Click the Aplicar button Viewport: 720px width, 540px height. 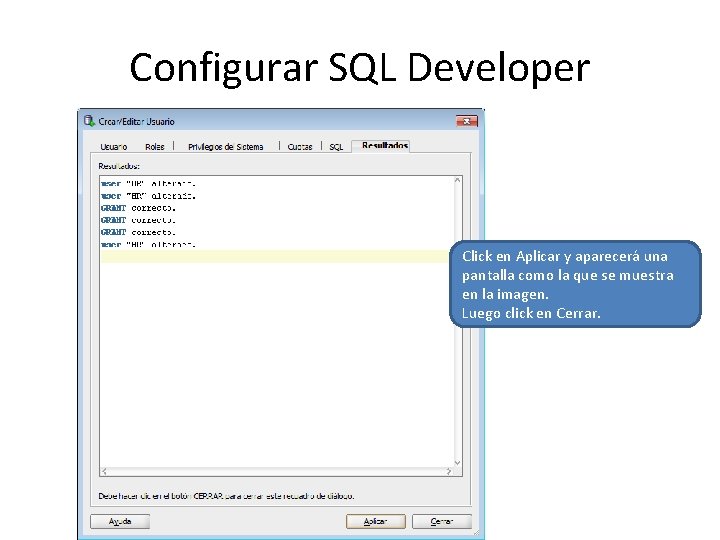click(x=375, y=521)
